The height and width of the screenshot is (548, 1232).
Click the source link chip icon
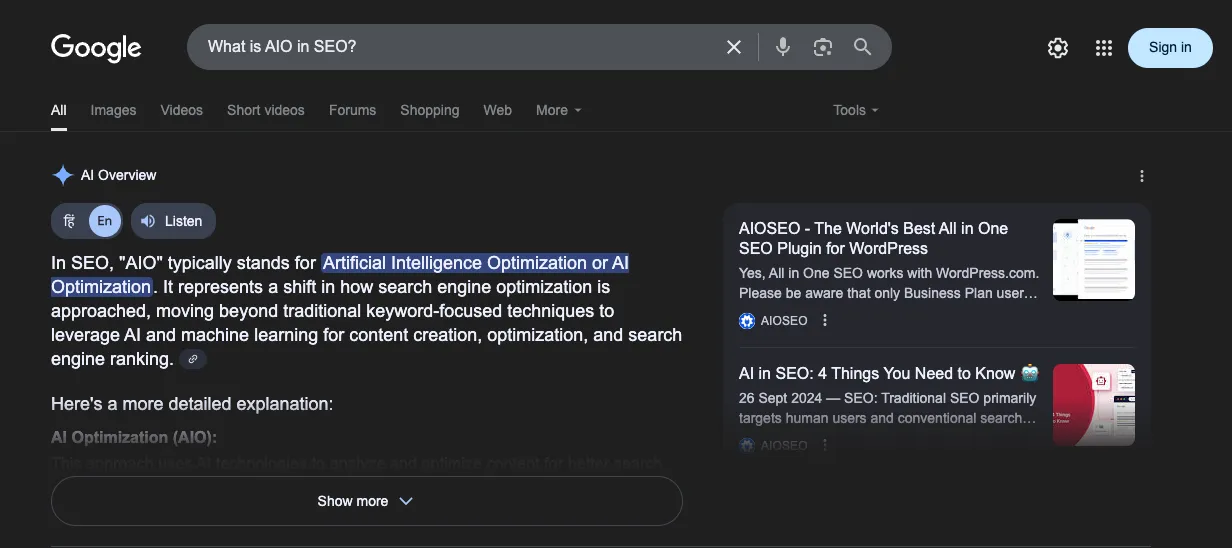tap(193, 359)
